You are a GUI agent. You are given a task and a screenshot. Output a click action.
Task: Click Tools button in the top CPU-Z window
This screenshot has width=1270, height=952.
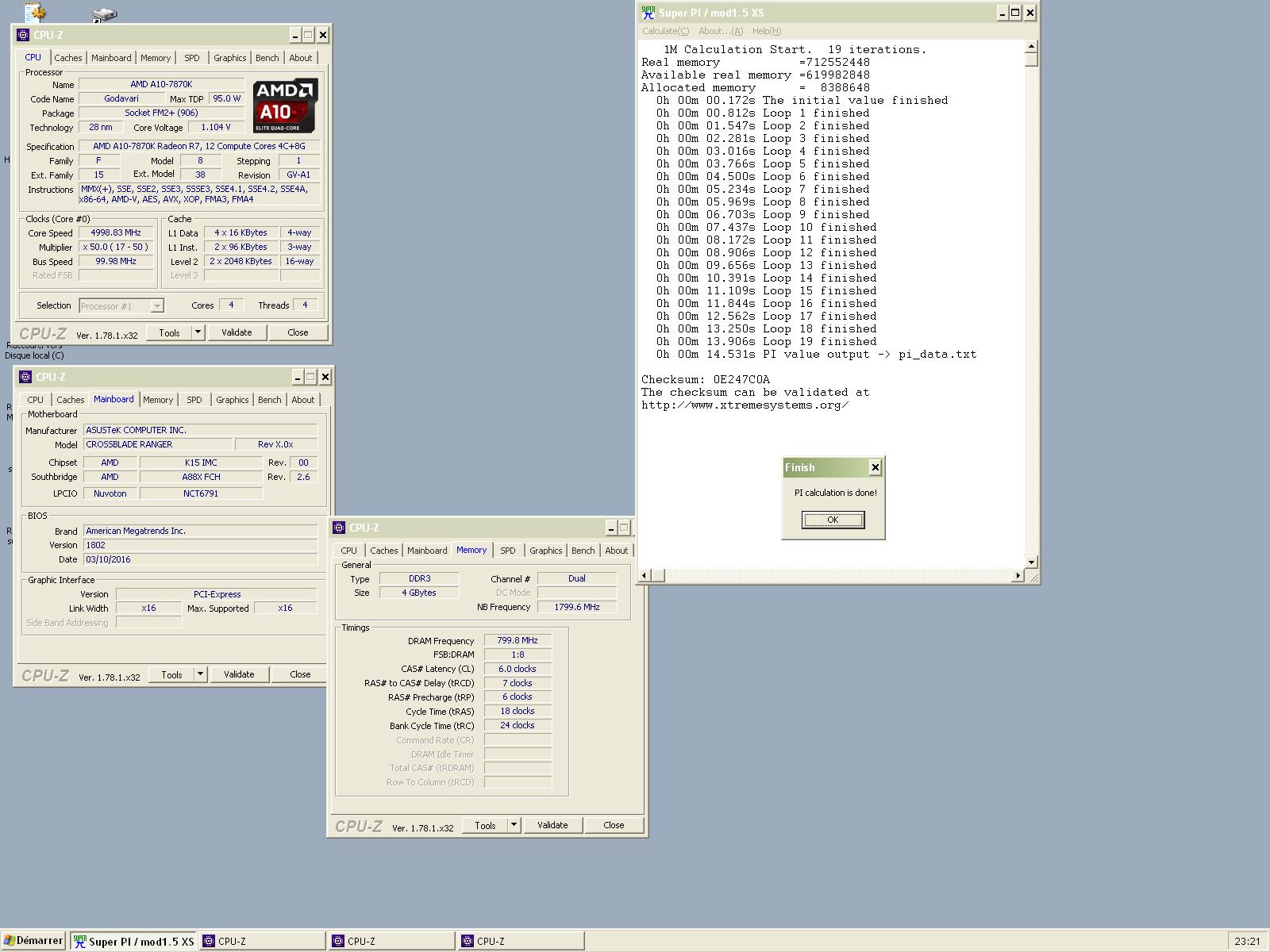tap(169, 332)
